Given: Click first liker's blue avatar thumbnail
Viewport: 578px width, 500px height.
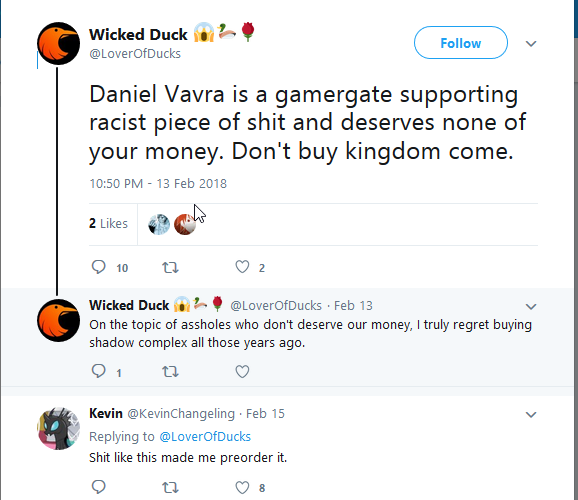Looking at the screenshot, I should 159,224.
